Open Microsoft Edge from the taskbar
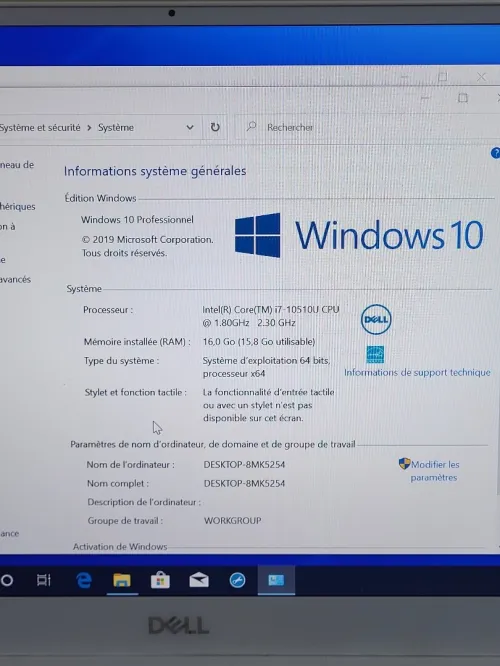The width and height of the screenshot is (500, 666). [84, 580]
